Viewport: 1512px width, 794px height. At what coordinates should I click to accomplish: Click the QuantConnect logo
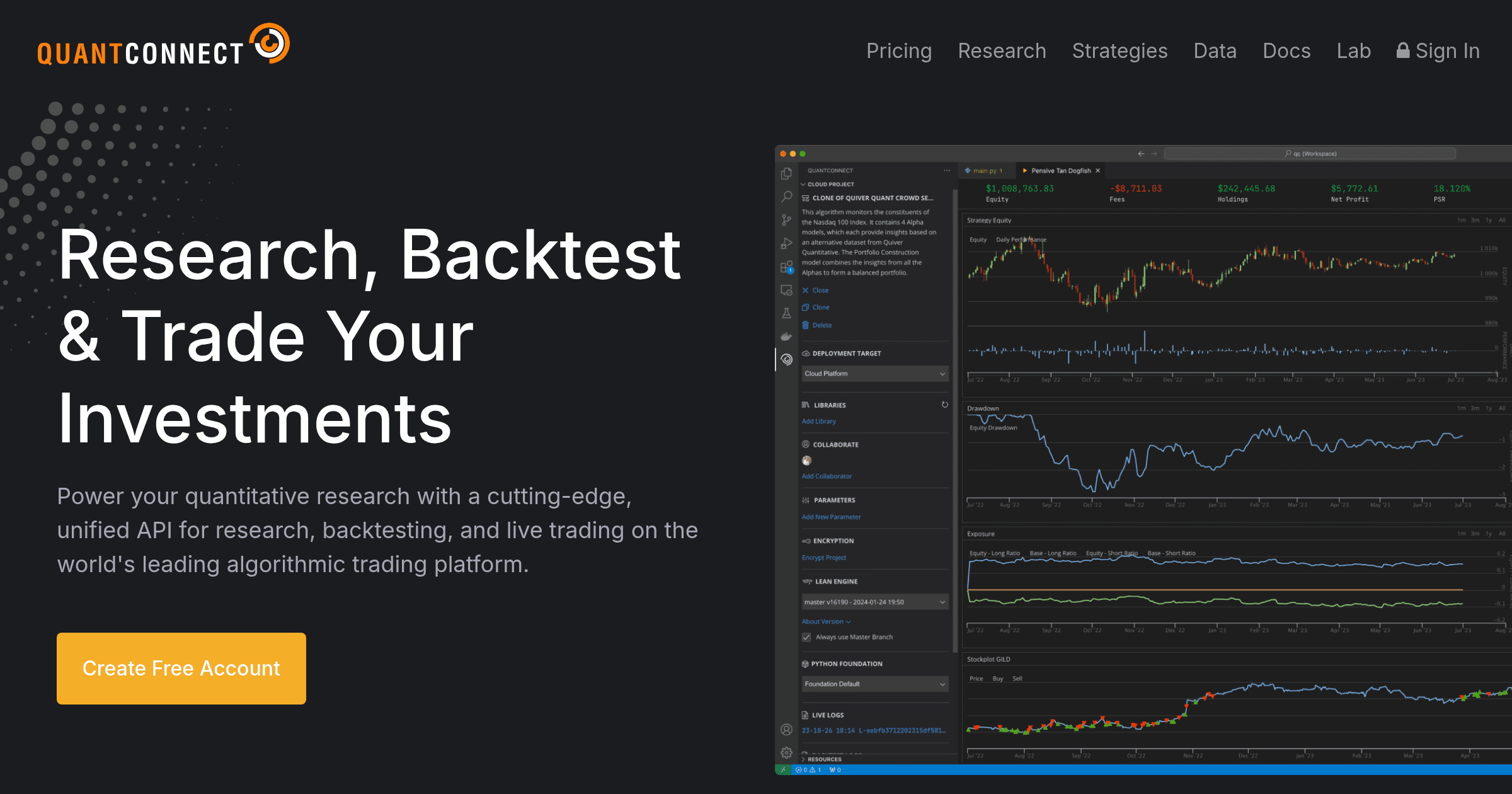coord(164,45)
